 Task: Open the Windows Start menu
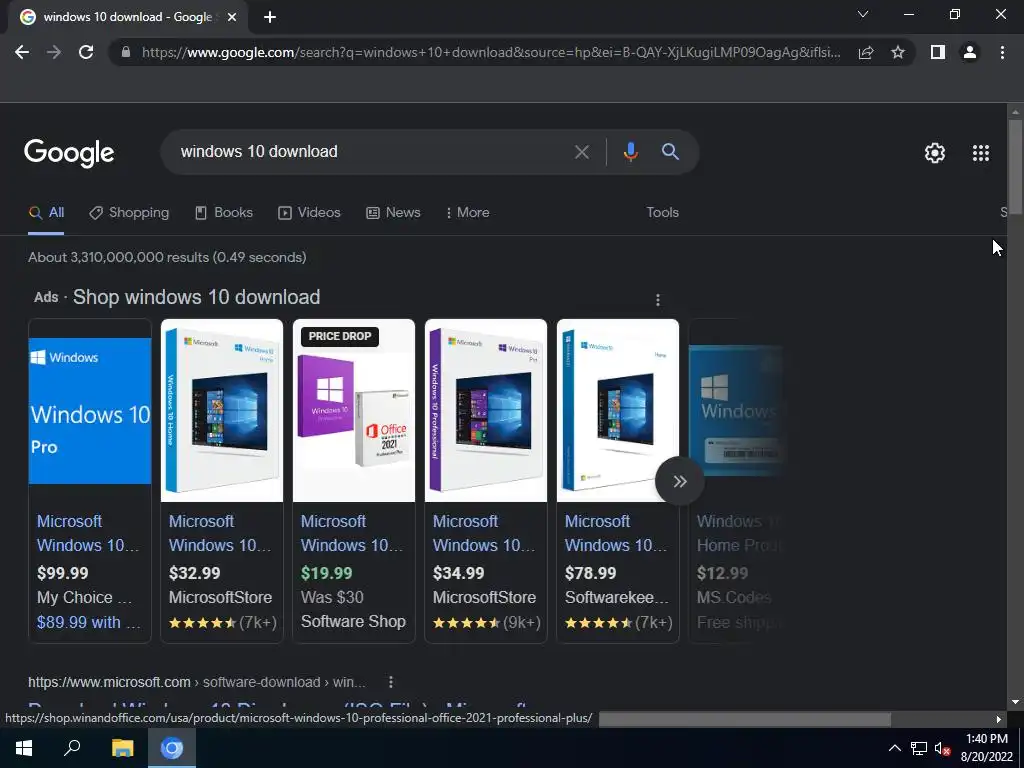click(24, 748)
